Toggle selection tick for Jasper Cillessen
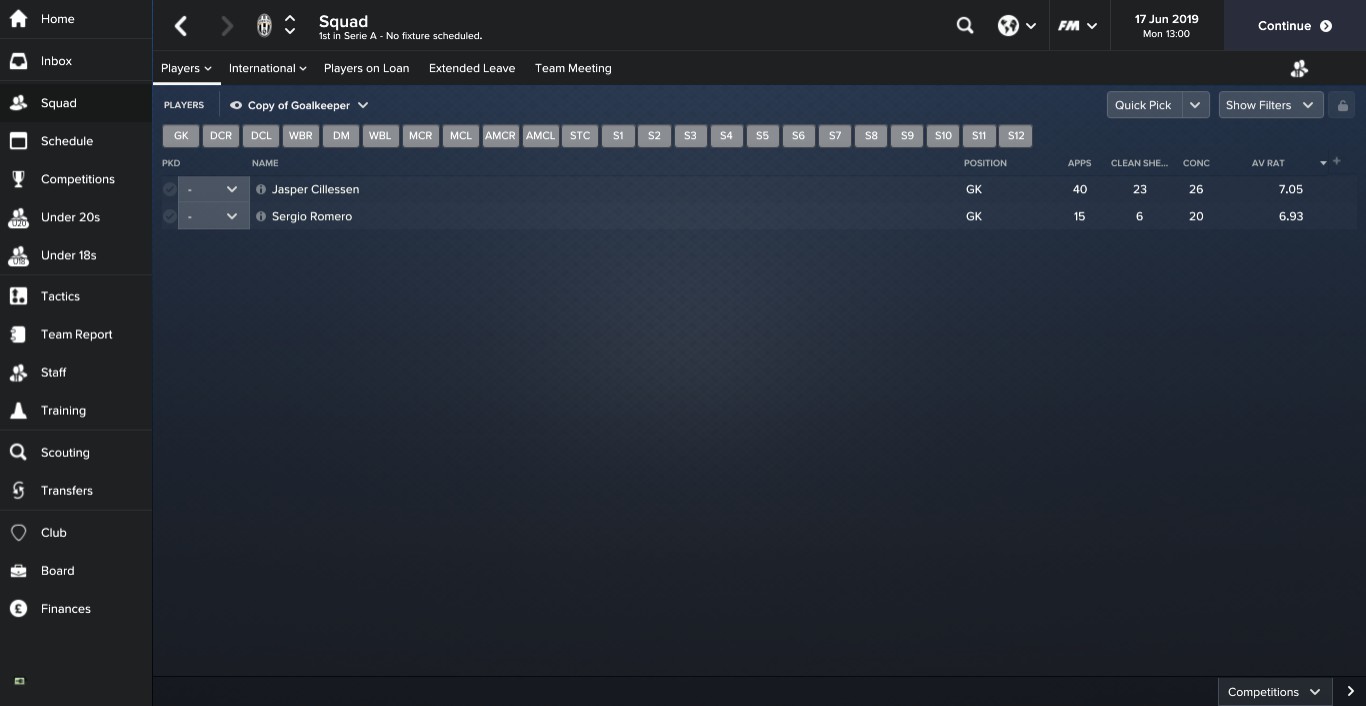This screenshot has height=706, width=1366. [169, 189]
